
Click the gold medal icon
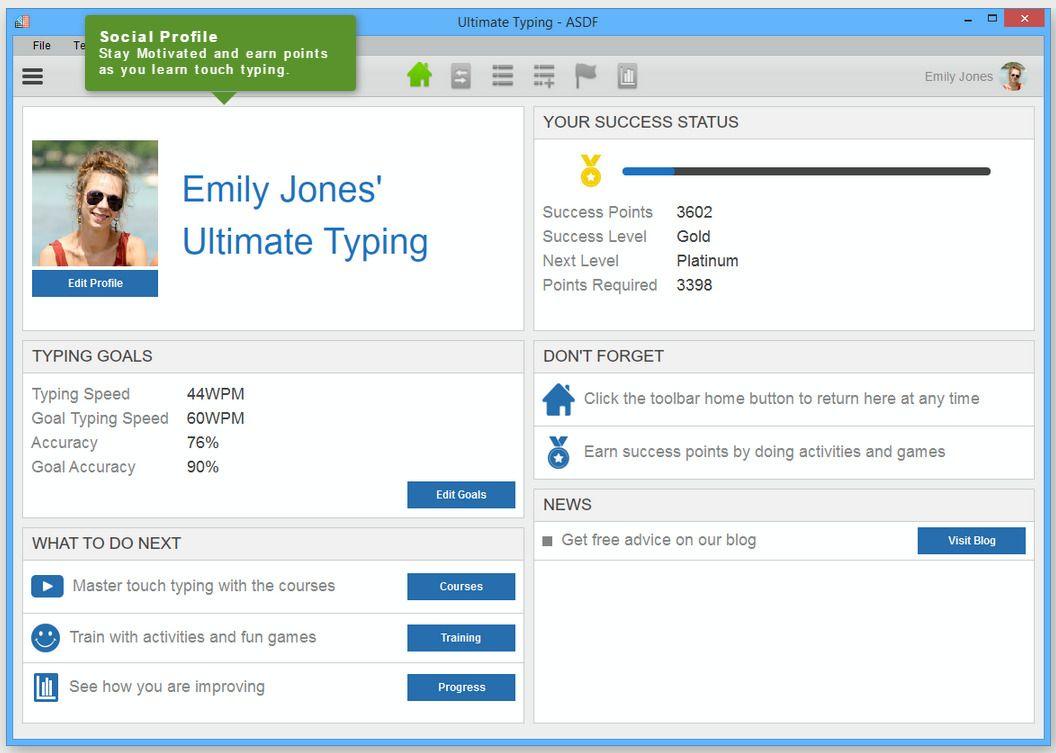[591, 170]
